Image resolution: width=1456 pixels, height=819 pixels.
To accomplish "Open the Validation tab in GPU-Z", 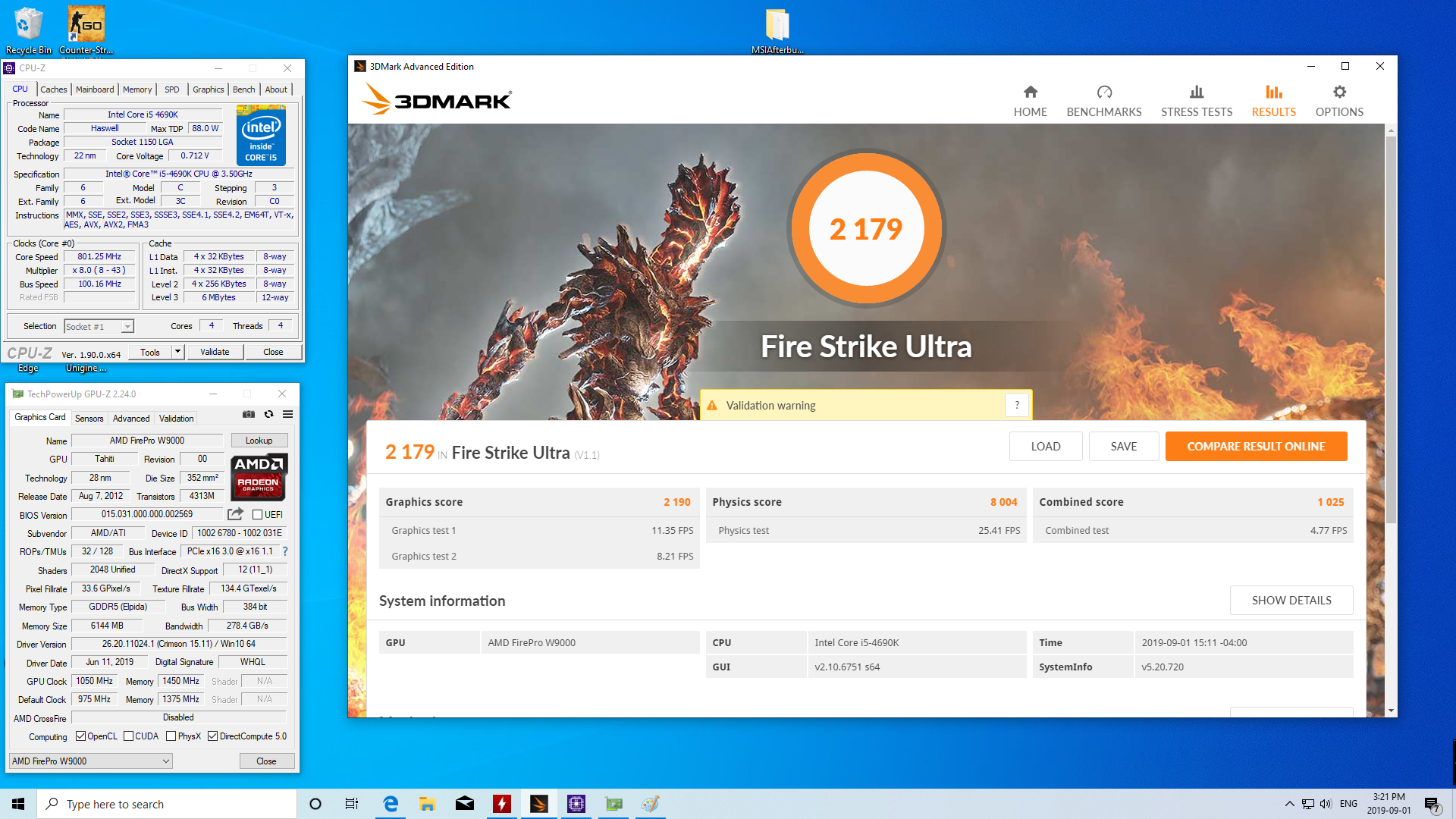I will (x=176, y=419).
